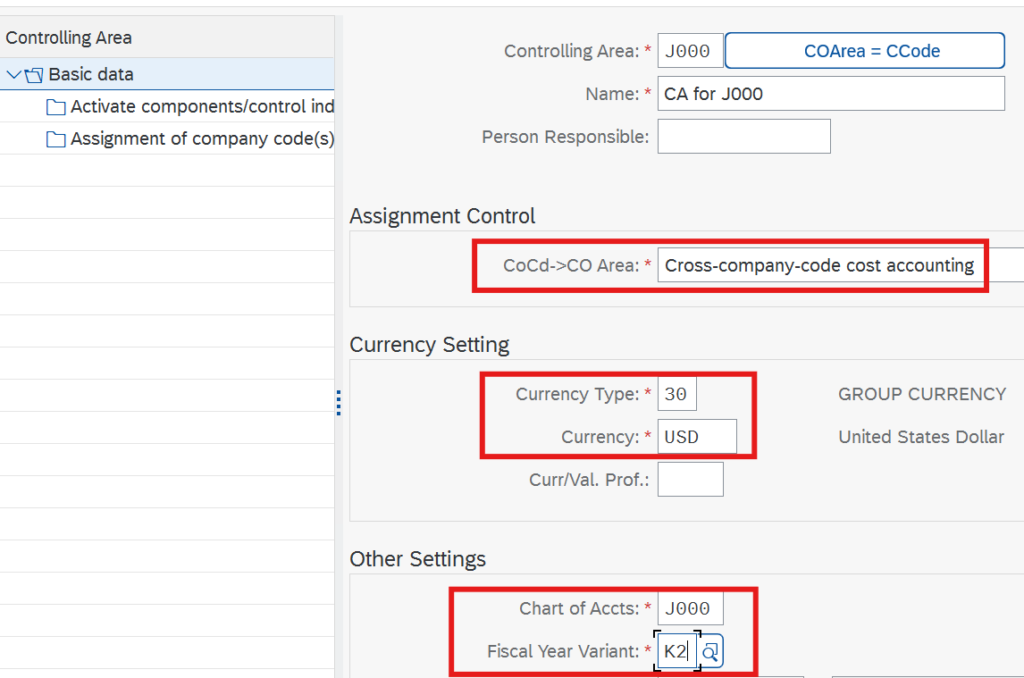This screenshot has height=678, width=1024.
Task: Click the vertical dotted panel splitter handle
Action: tap(339, 403)
